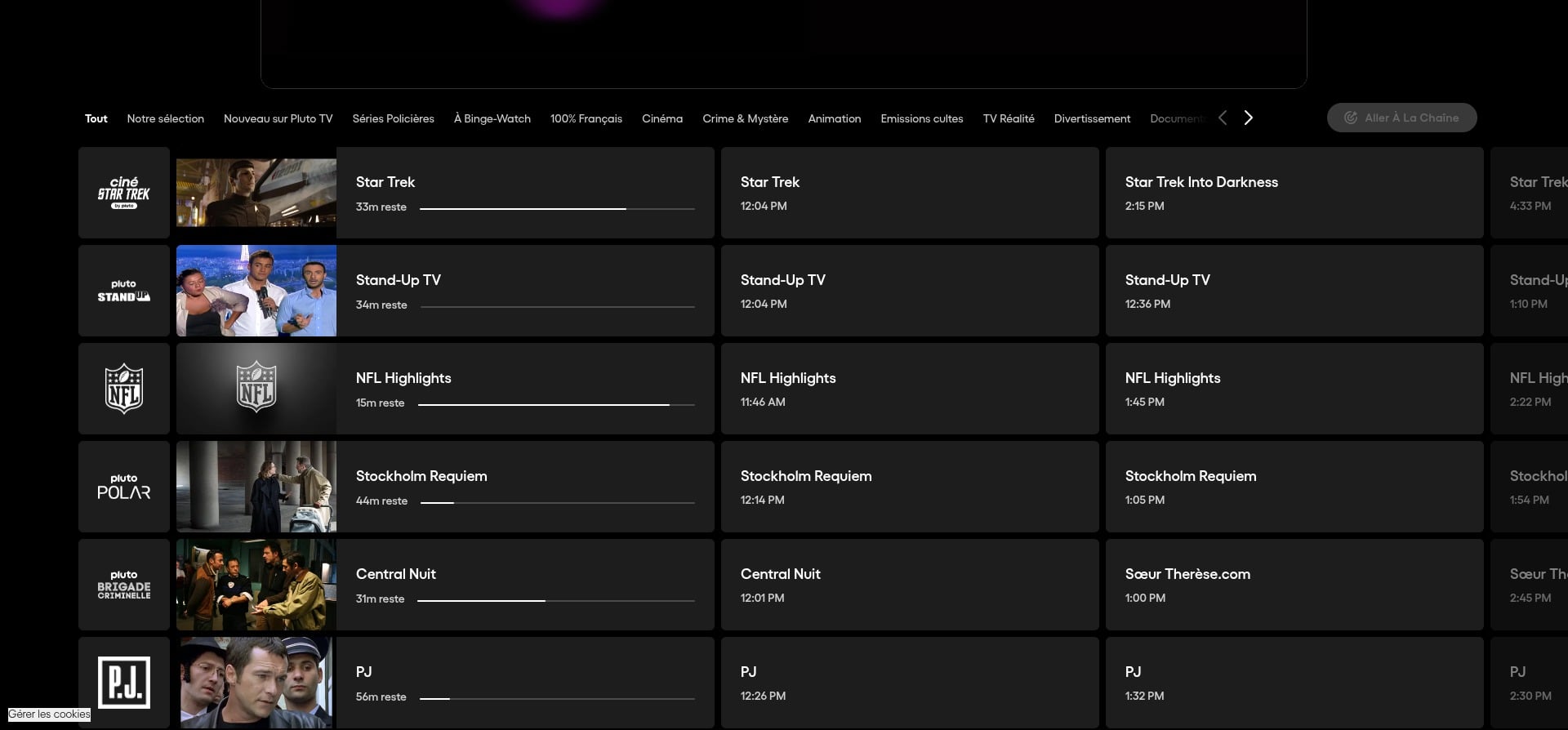Select the Cinéma category

[x=662, y=118]
